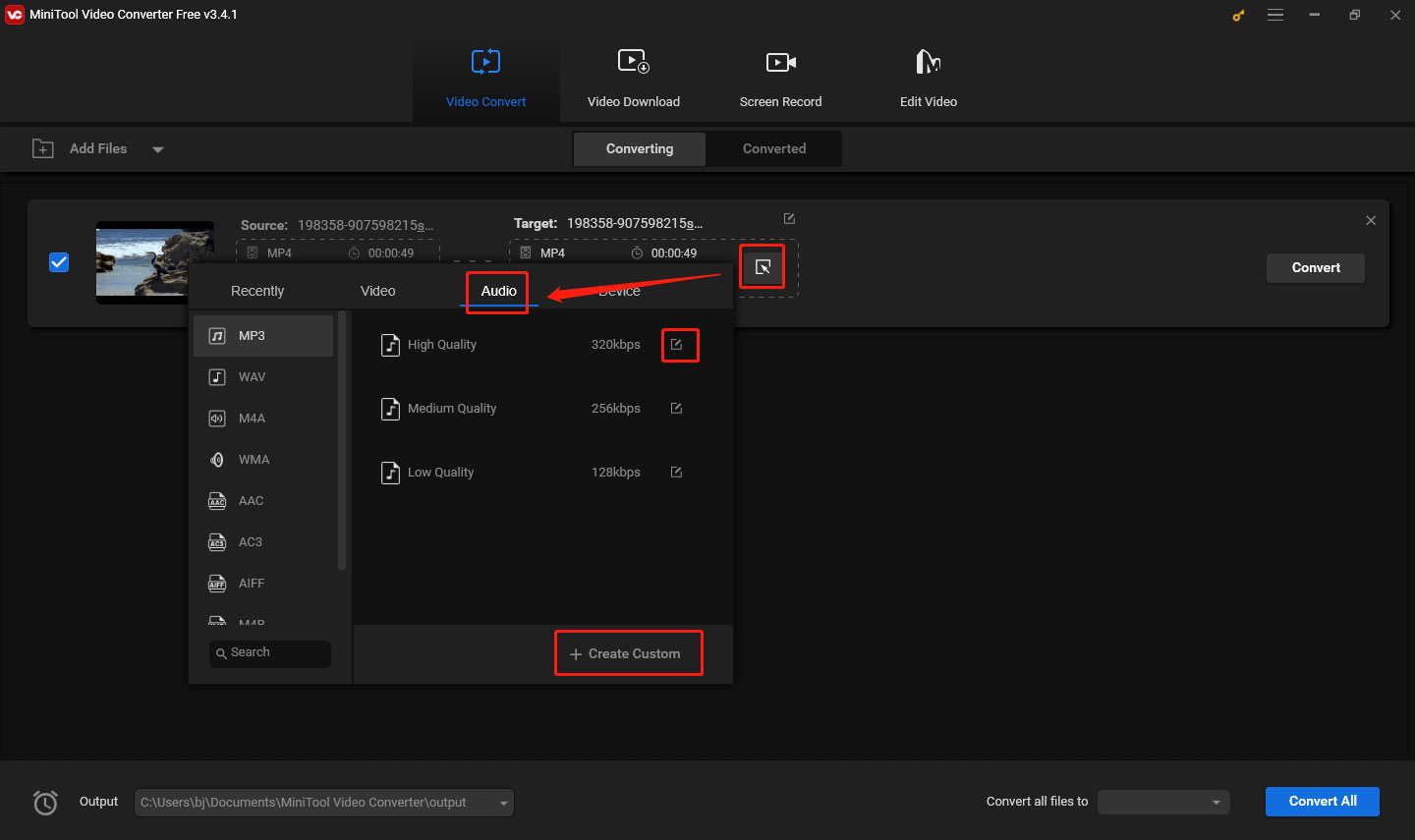1415x840 pixels.
Task: Click the High Quality audio file icon
Action: (390, 345)
